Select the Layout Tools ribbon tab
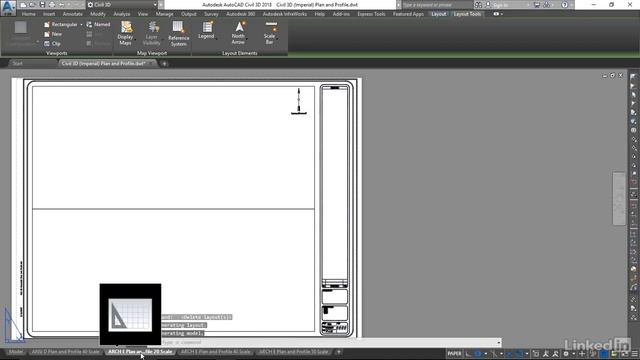 467,14
